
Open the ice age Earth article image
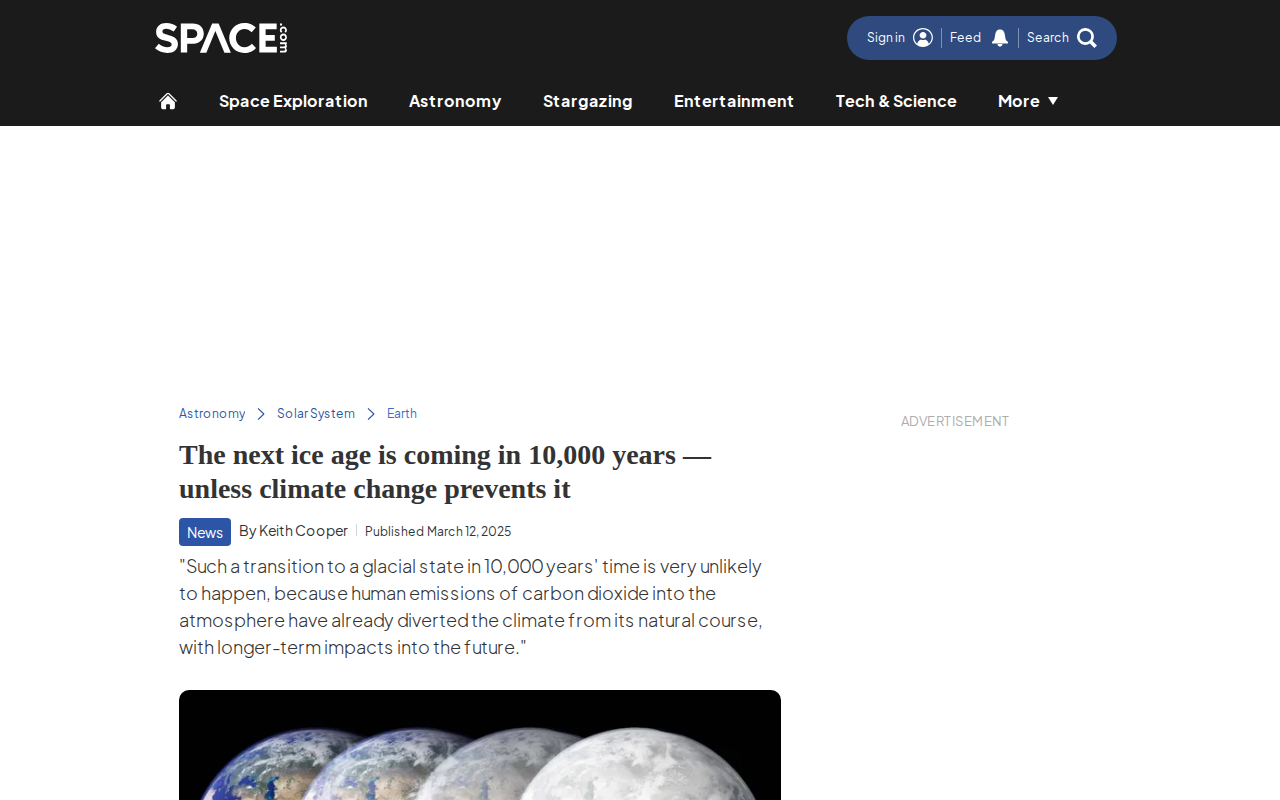tap(480, 745)
